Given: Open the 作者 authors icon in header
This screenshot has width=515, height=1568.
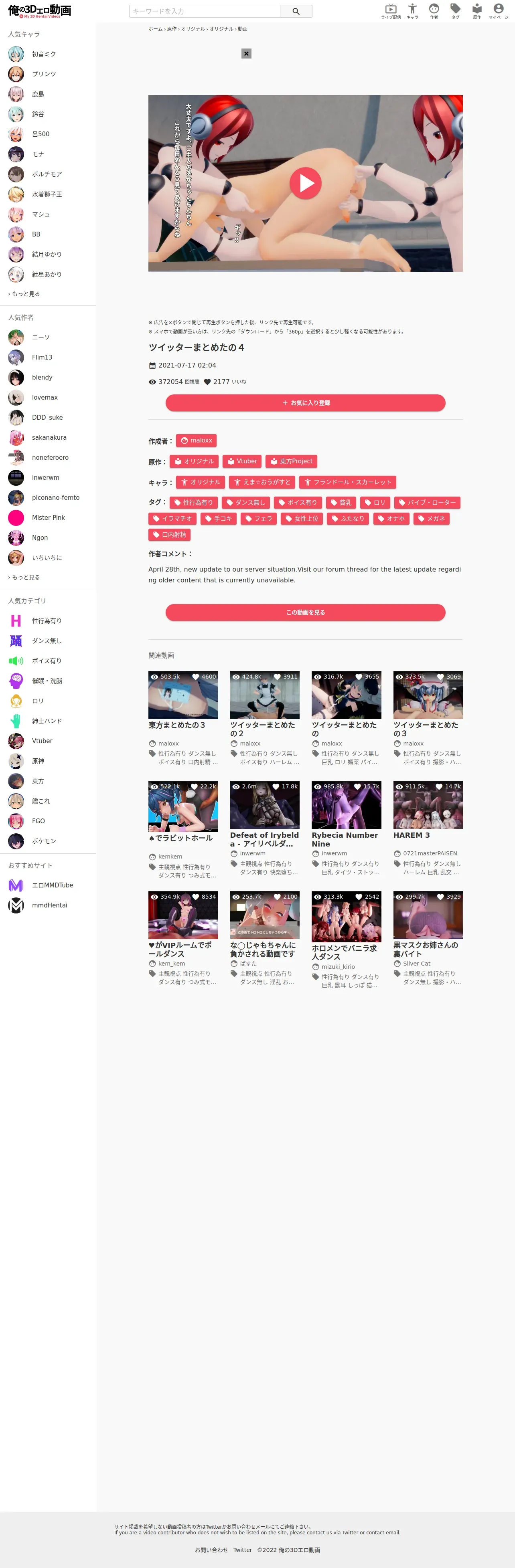Looking at the screenshot, I should pyautogui.click(x=434, y=11).
